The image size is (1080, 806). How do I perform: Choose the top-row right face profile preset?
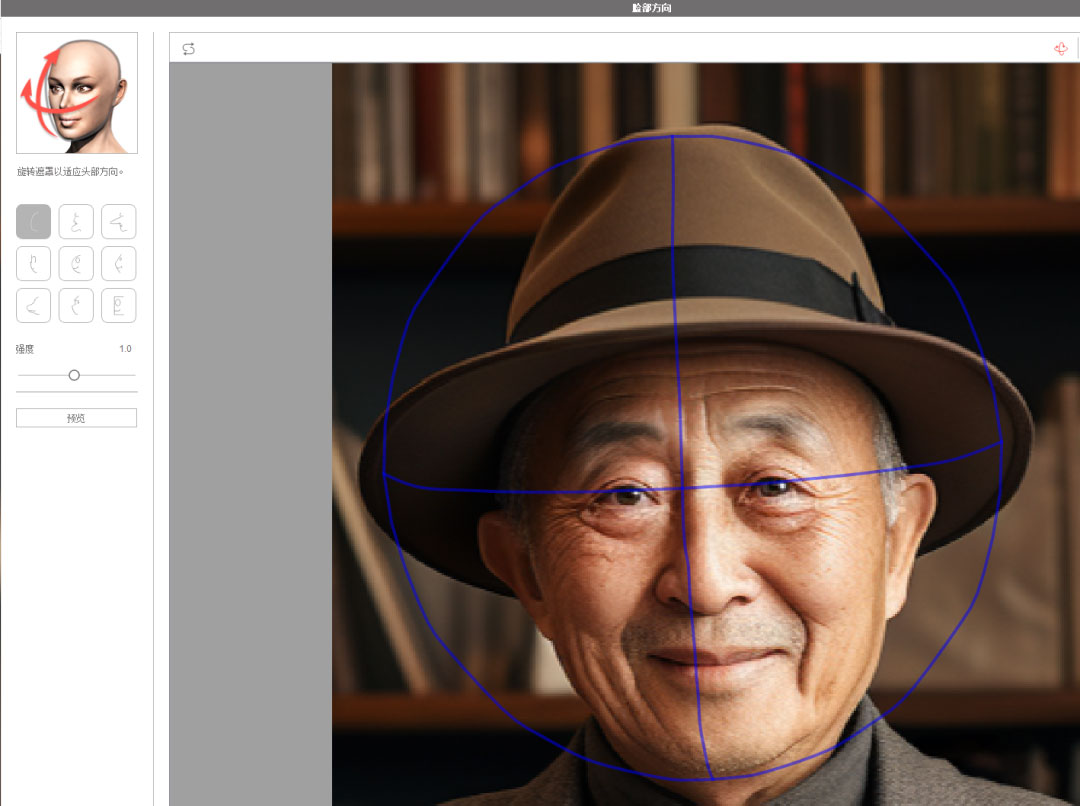[119, 221]
